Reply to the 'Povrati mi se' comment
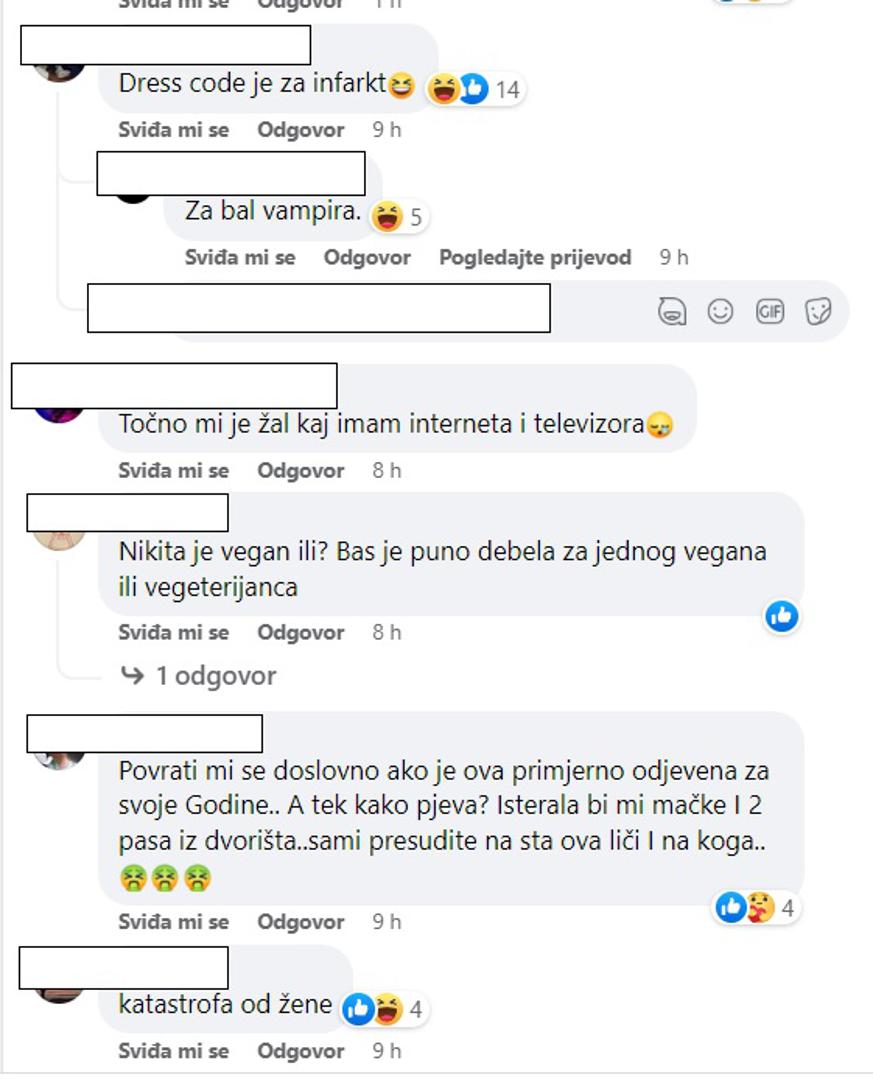873x1080 pixels. (300, 922)
